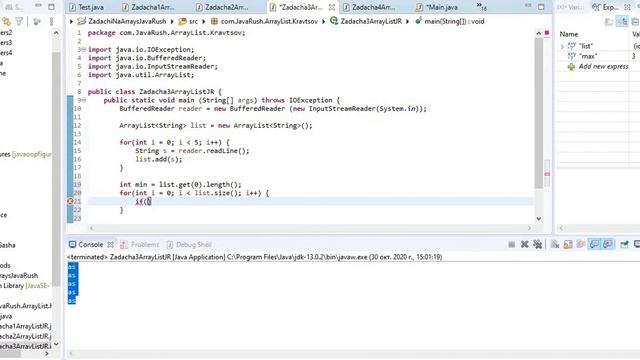The height and width of the screenshot is (360, 640).
Task: Collapse the imports fold on line 3
Action: coord(84,49)
